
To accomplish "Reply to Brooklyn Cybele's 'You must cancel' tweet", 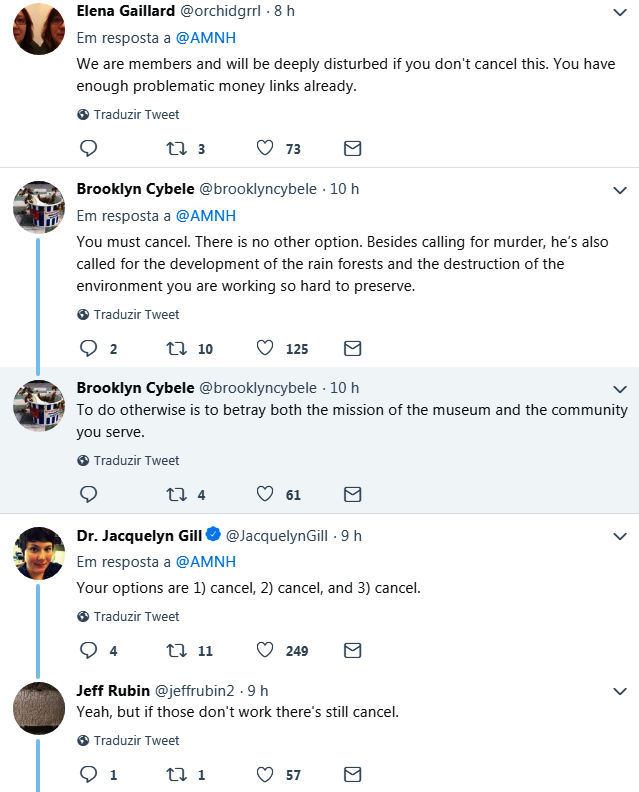I will 88,349.
